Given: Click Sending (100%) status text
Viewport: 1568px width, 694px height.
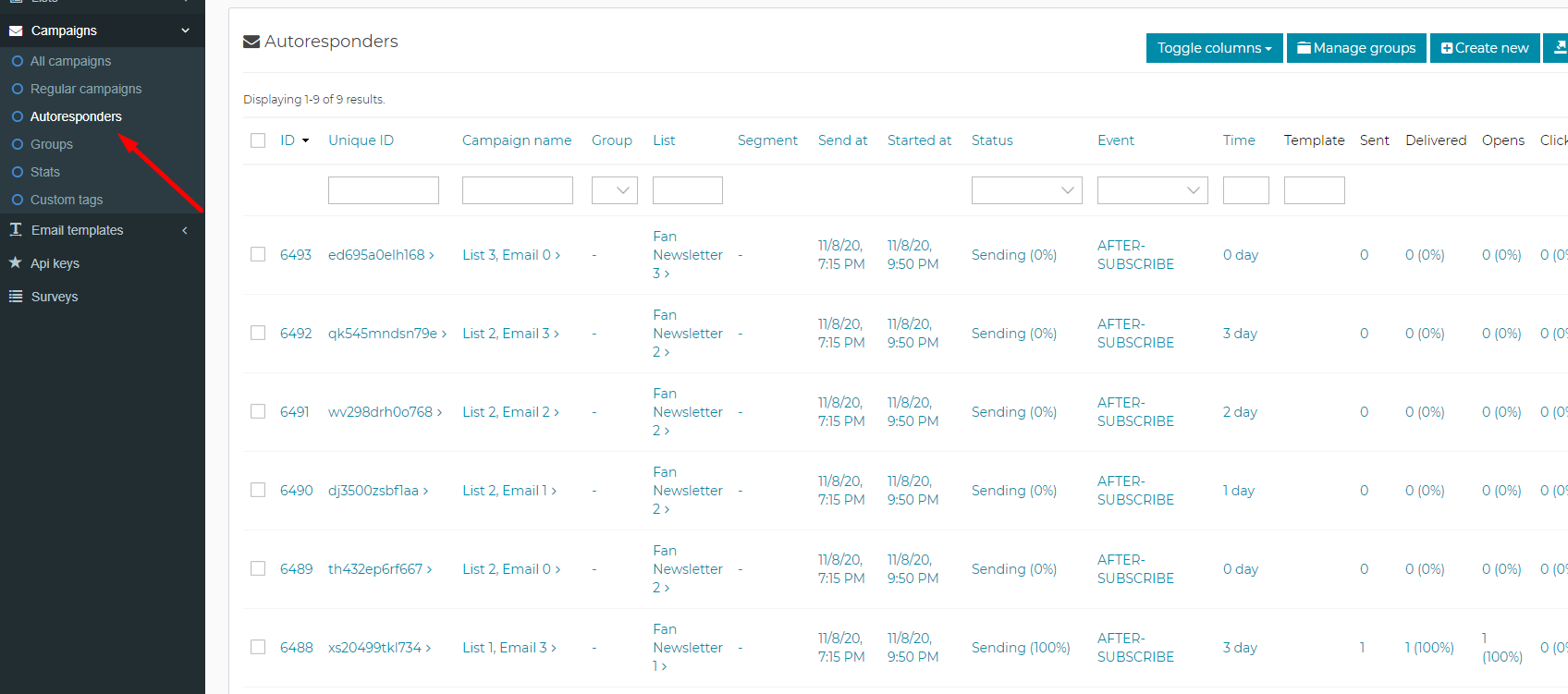Looking at the screenshot, I should click(x=1021, y=647).
